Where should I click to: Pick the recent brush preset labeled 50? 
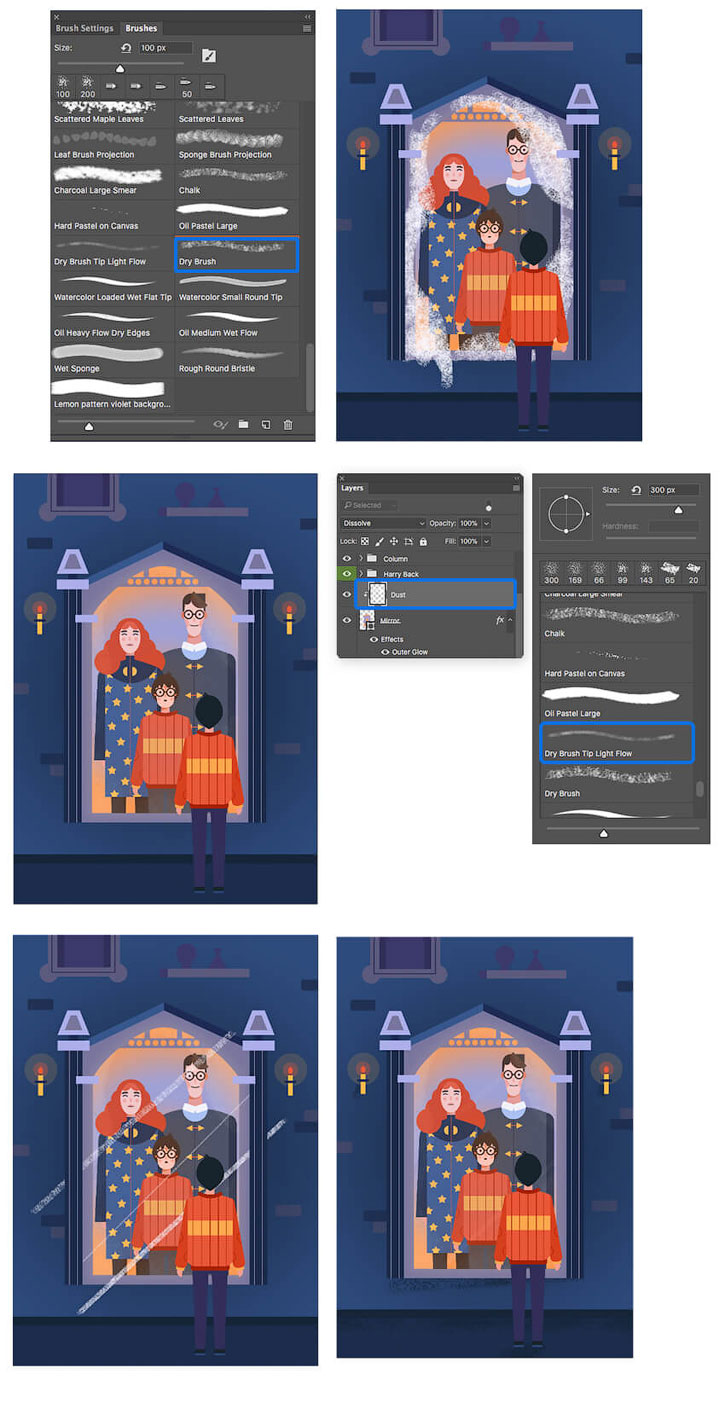[186, 87]
